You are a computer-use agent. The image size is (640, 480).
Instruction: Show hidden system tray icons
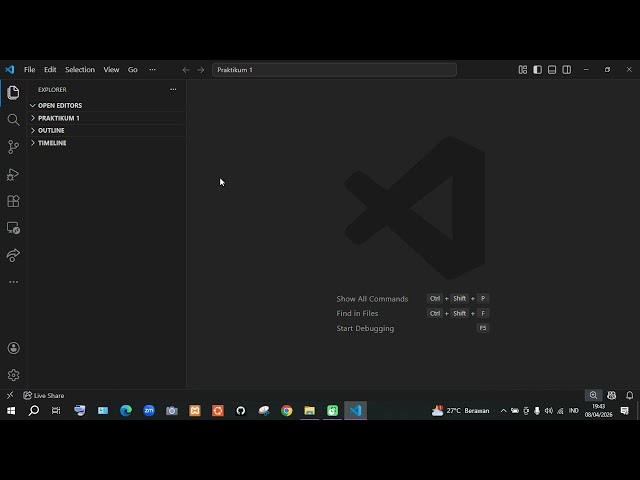[504, 411]
